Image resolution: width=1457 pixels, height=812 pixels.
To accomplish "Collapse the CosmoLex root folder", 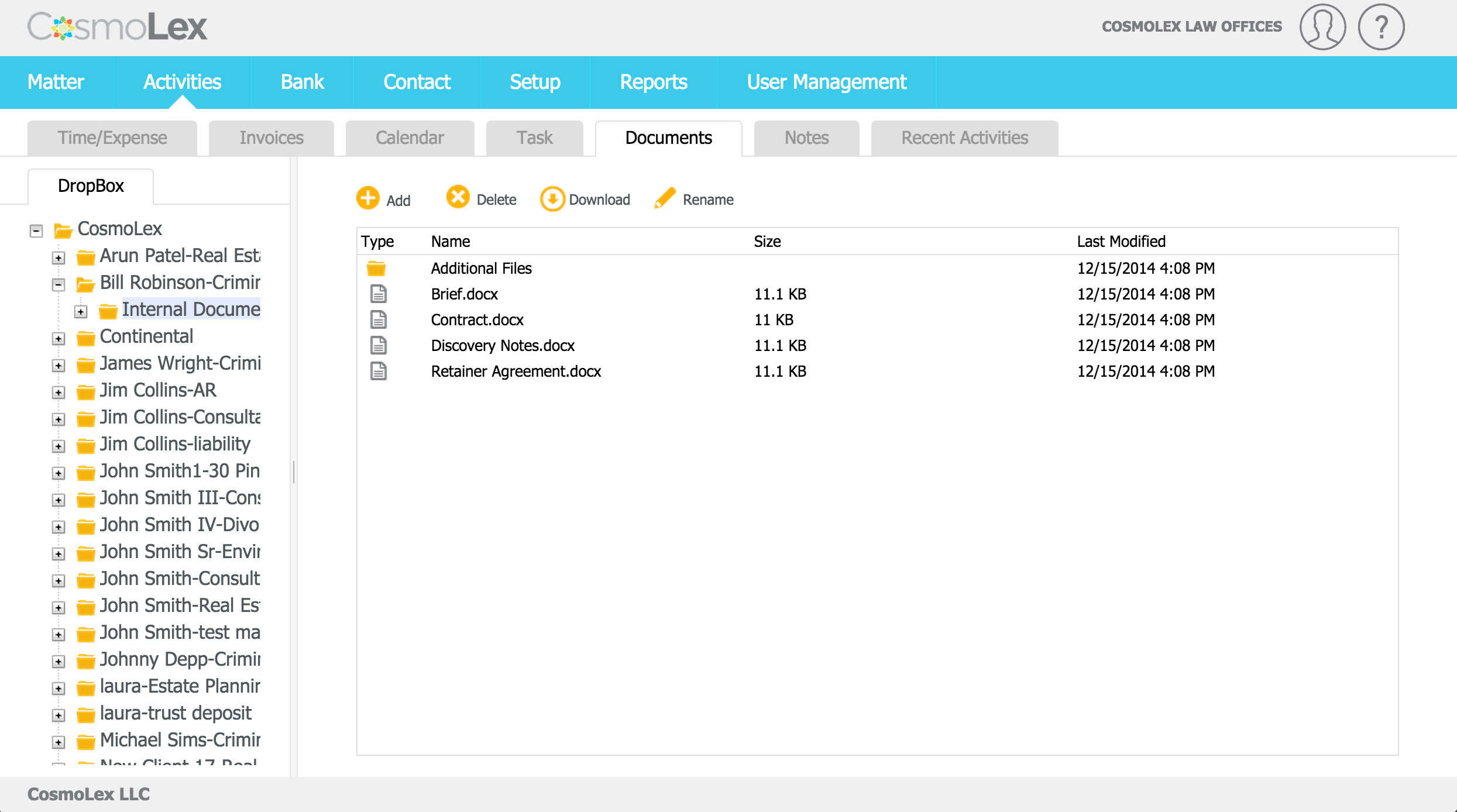I will click(x=36, y=230).
